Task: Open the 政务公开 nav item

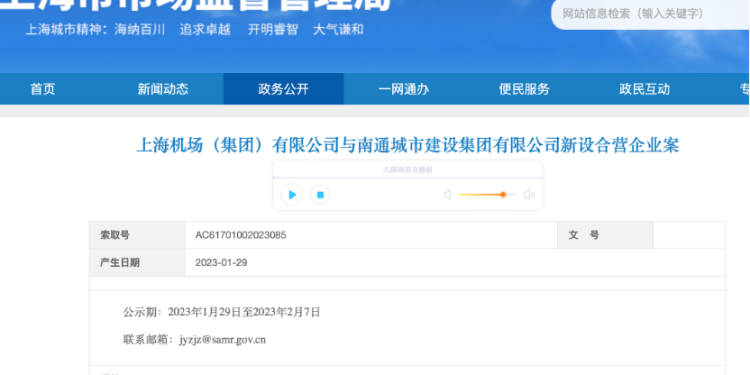Action: (284, 89)
